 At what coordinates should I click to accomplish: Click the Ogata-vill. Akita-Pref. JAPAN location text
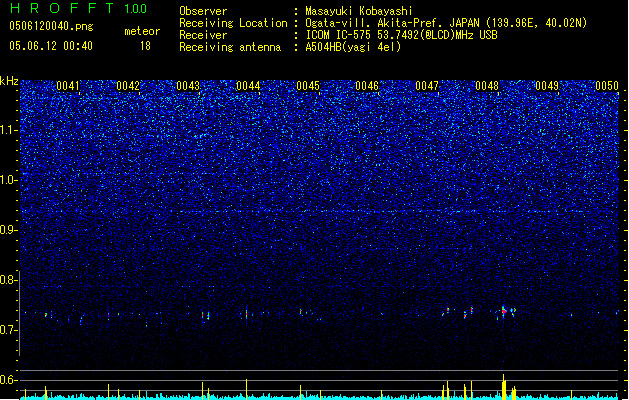pyautogui.click(x=446, y=23)
